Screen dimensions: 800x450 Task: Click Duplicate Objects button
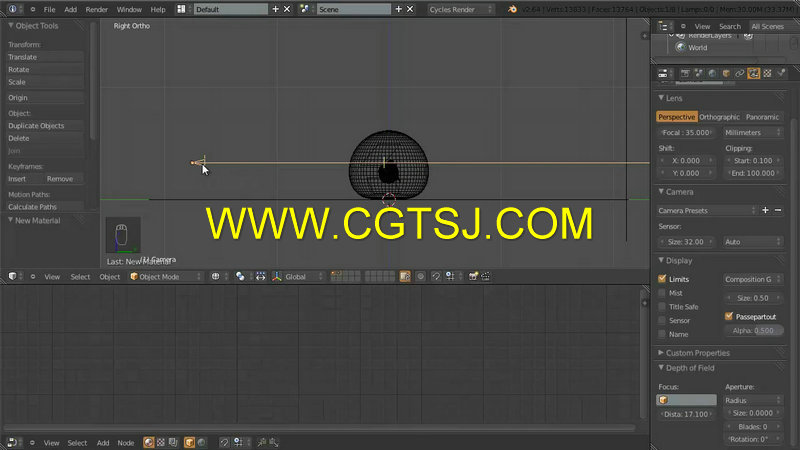45,126
